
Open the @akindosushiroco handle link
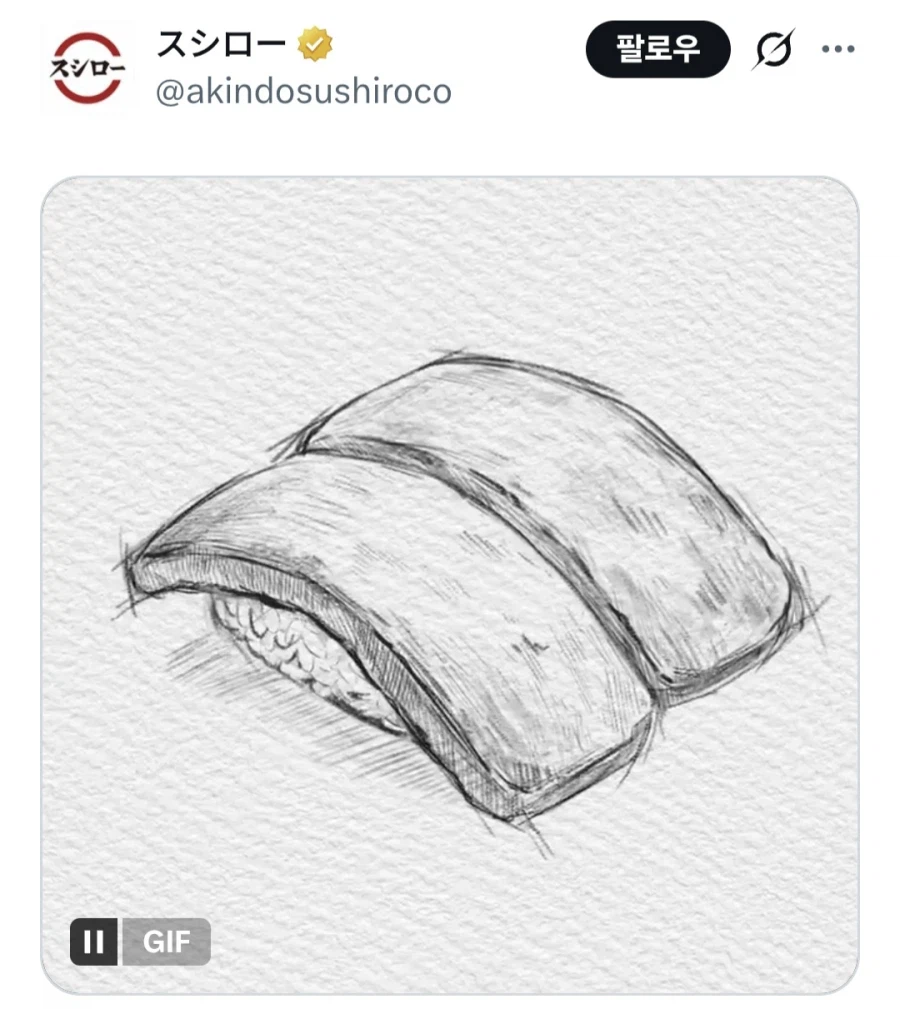[304, 92]
